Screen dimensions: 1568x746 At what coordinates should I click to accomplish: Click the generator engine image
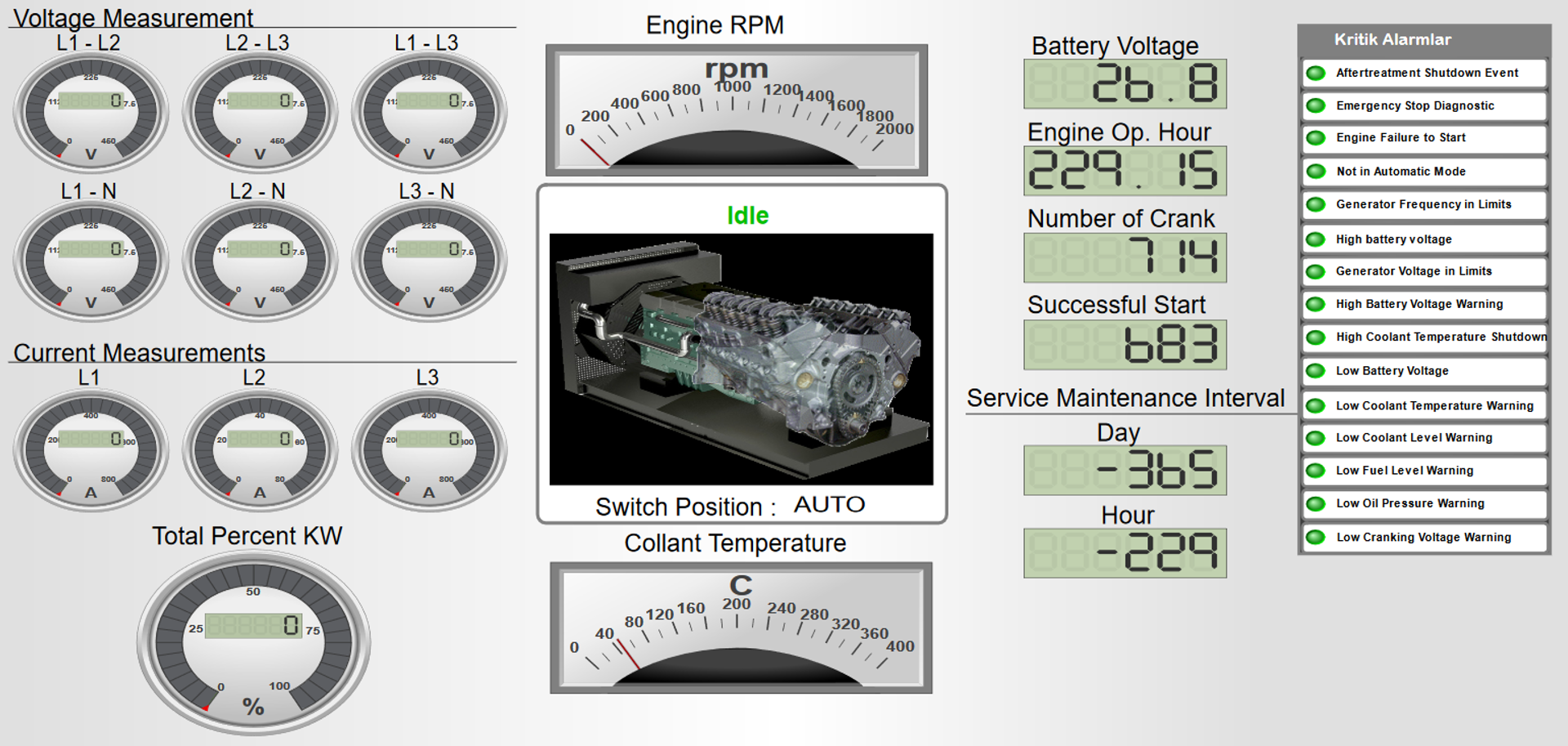coord(741,360)
